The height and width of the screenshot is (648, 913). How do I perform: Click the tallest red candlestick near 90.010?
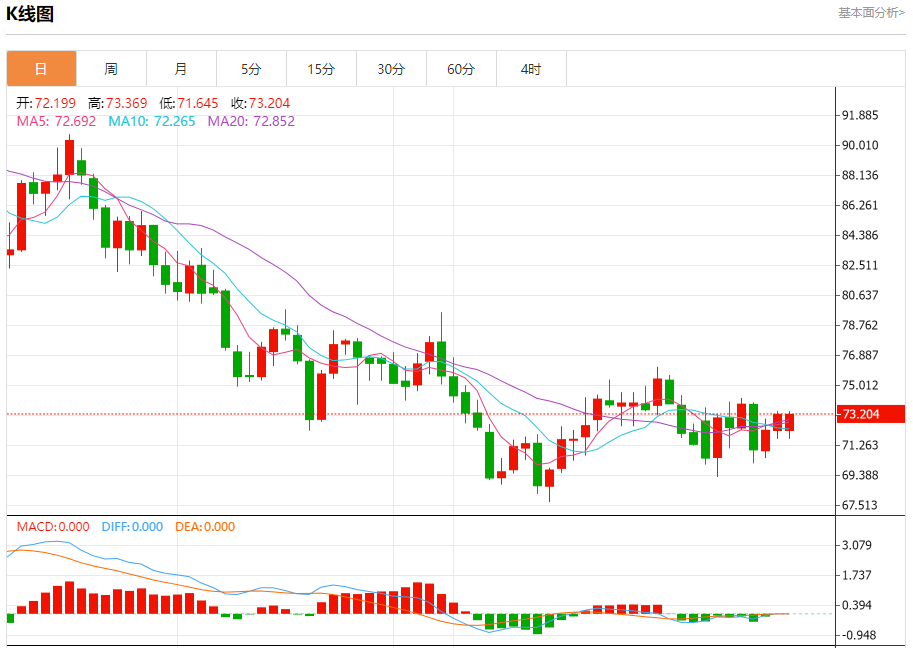[69, 157]
